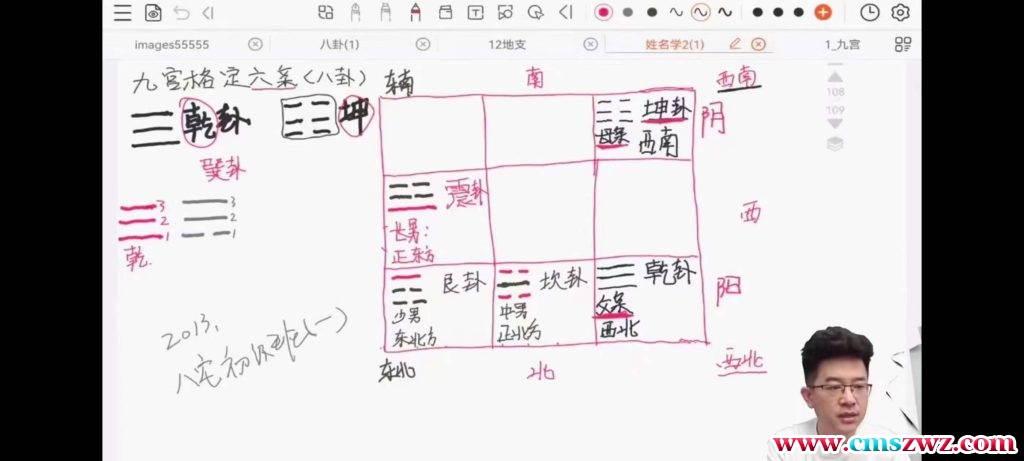Select the text box tool
Image resolution: width=1024 pixels, height=461 pixels.
click(476, 13)
